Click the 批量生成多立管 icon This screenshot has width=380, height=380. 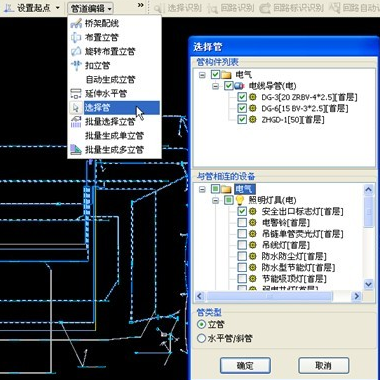pyautogui.click(x=76, y=150)
